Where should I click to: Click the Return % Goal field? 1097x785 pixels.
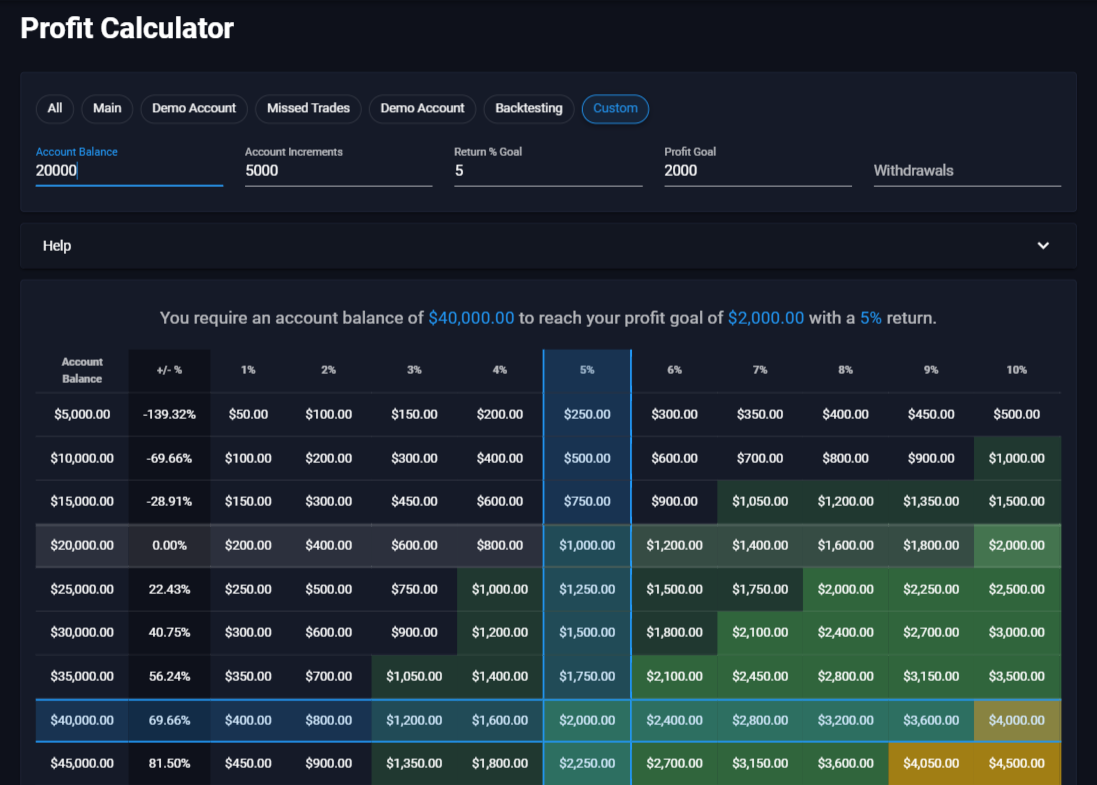(x=547, y=171)
